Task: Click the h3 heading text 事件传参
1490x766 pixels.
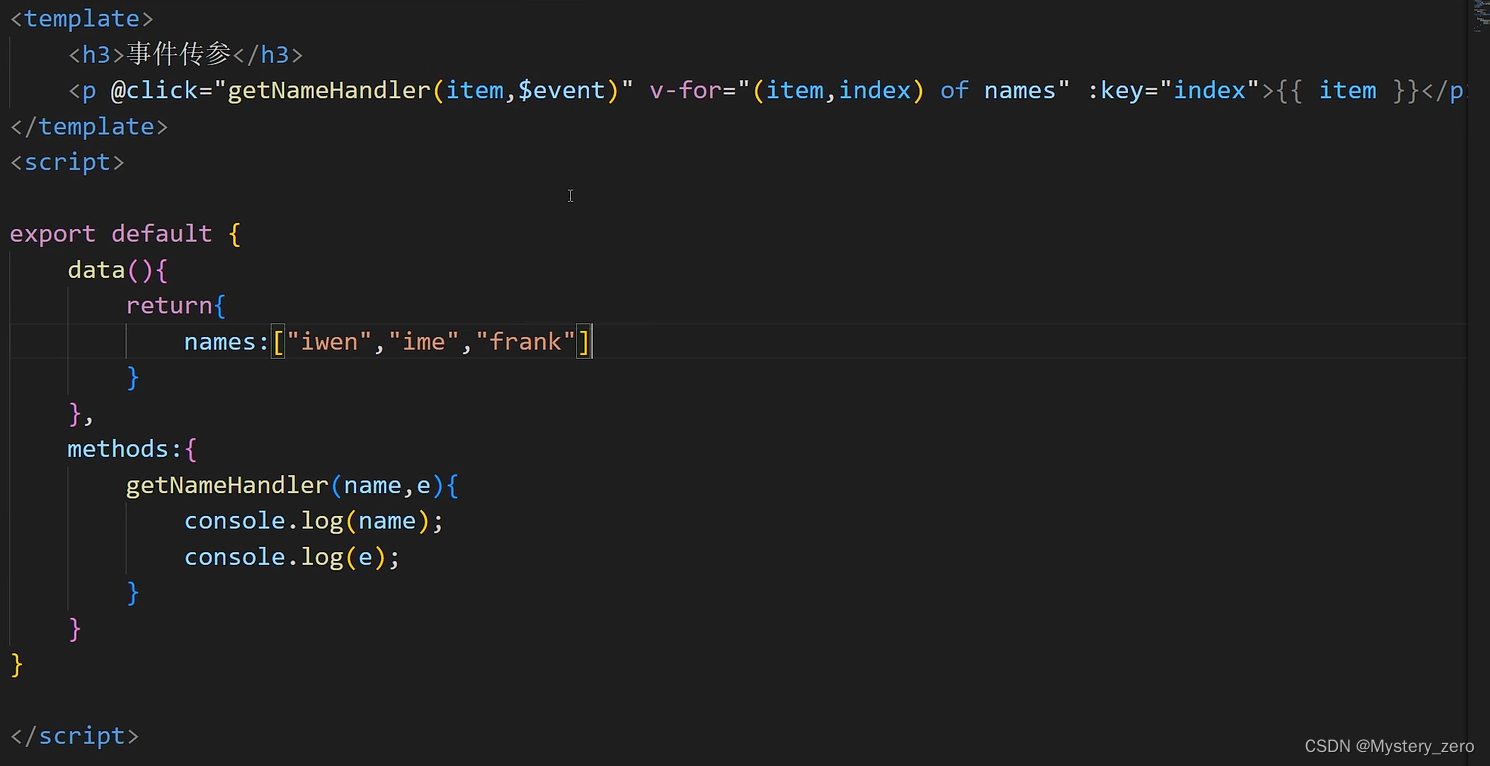Action: [179, 54]
